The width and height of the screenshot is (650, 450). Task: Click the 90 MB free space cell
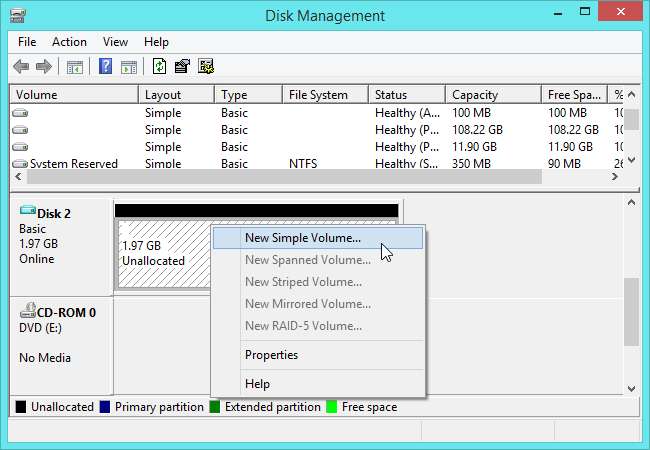coord(564,164)
